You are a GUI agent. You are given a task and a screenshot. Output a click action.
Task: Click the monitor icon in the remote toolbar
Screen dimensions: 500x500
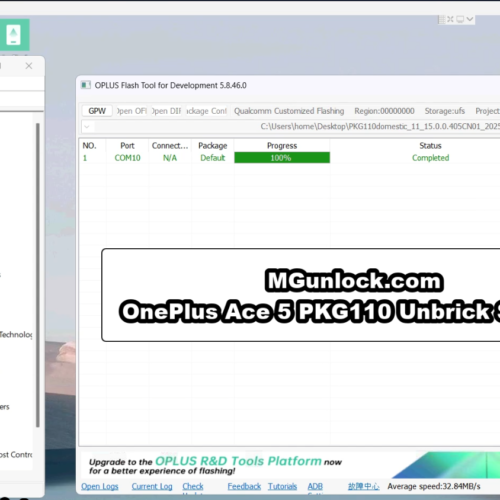460,19
